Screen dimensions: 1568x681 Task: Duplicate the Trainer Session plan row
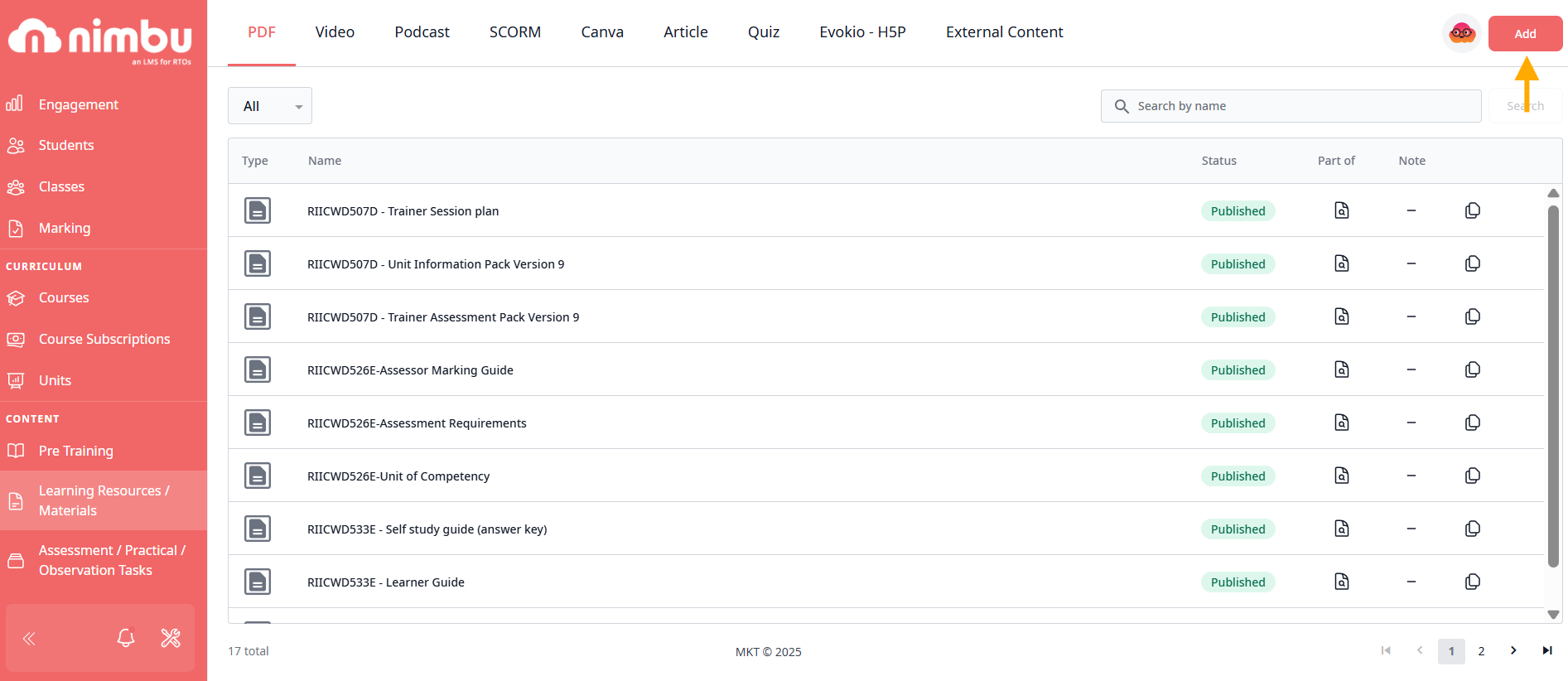(1473, 210)
